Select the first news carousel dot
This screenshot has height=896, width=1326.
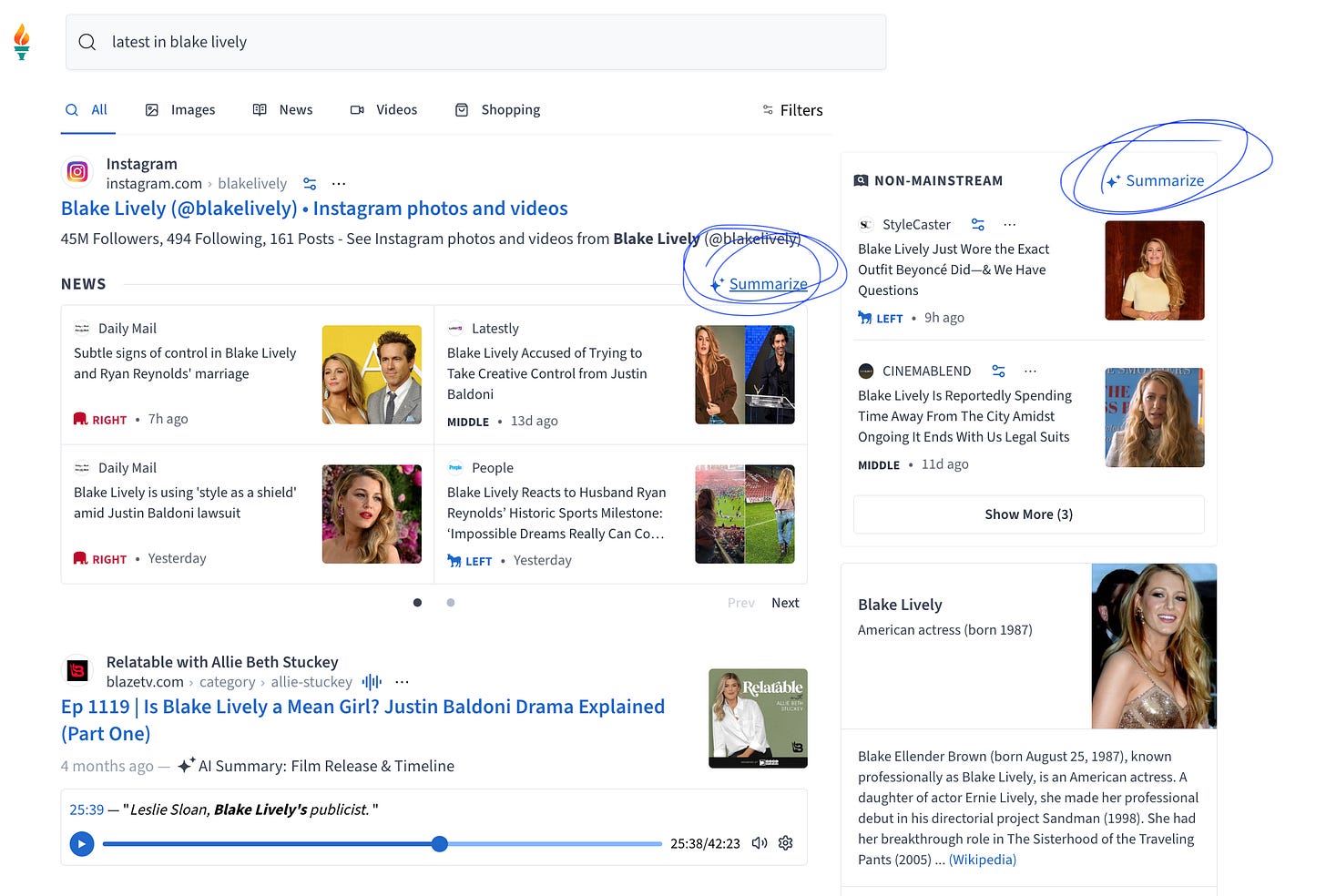[417, 603]
